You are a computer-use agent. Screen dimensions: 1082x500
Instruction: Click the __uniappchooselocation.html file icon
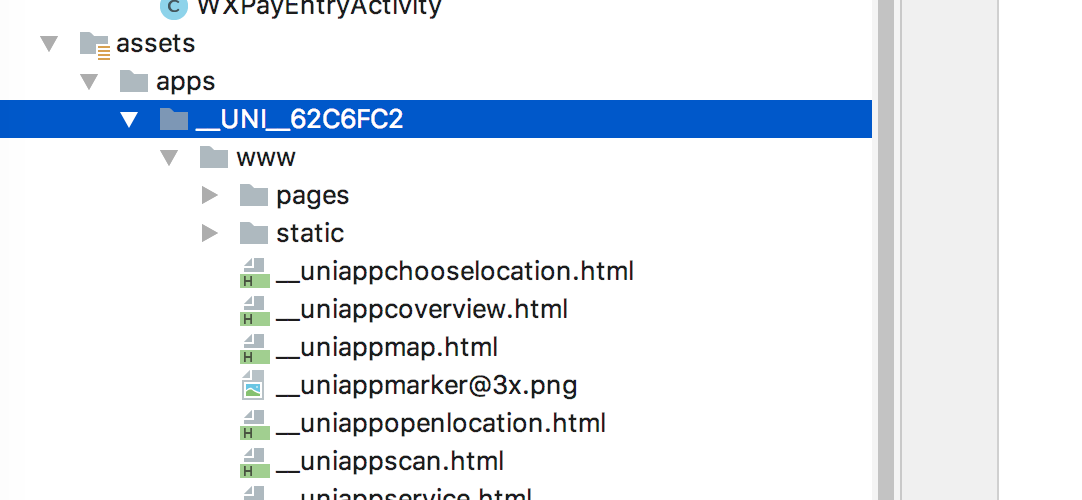pyautogui.click(x=253, y=272)
